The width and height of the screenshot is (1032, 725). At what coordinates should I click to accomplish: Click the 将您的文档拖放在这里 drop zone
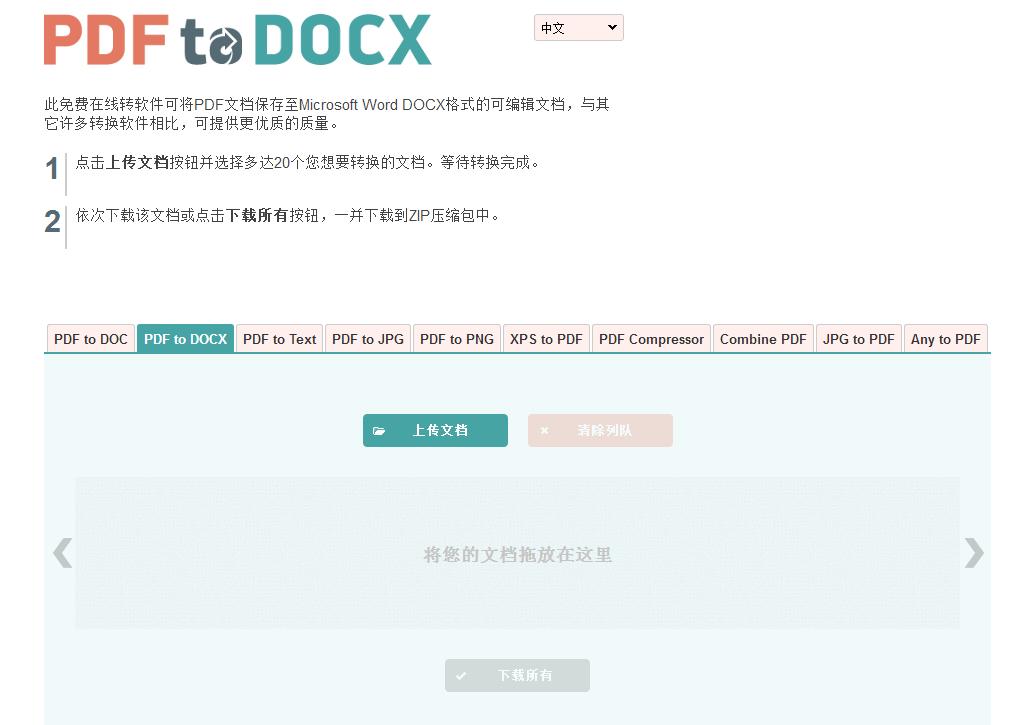(x=517, y=553)
